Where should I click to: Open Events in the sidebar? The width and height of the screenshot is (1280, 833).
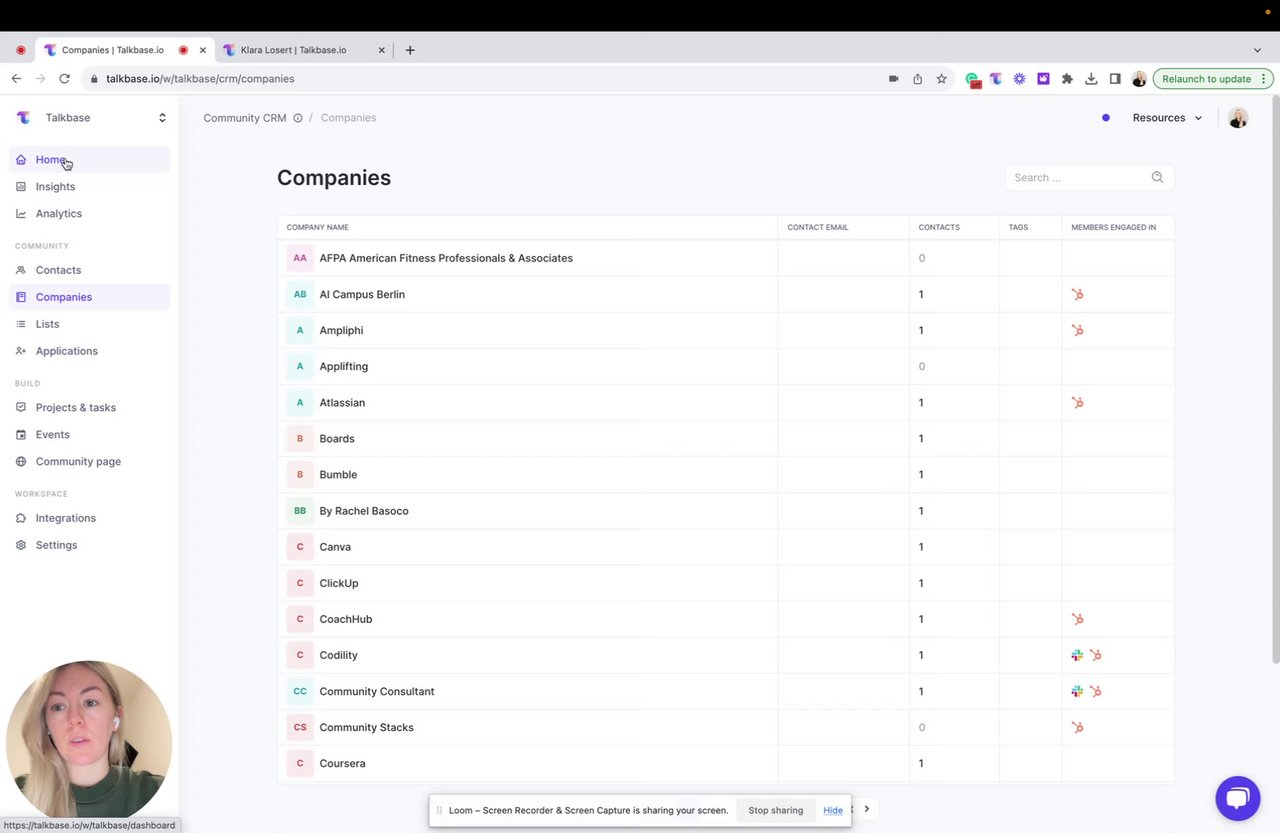click(x=89, y=435)
